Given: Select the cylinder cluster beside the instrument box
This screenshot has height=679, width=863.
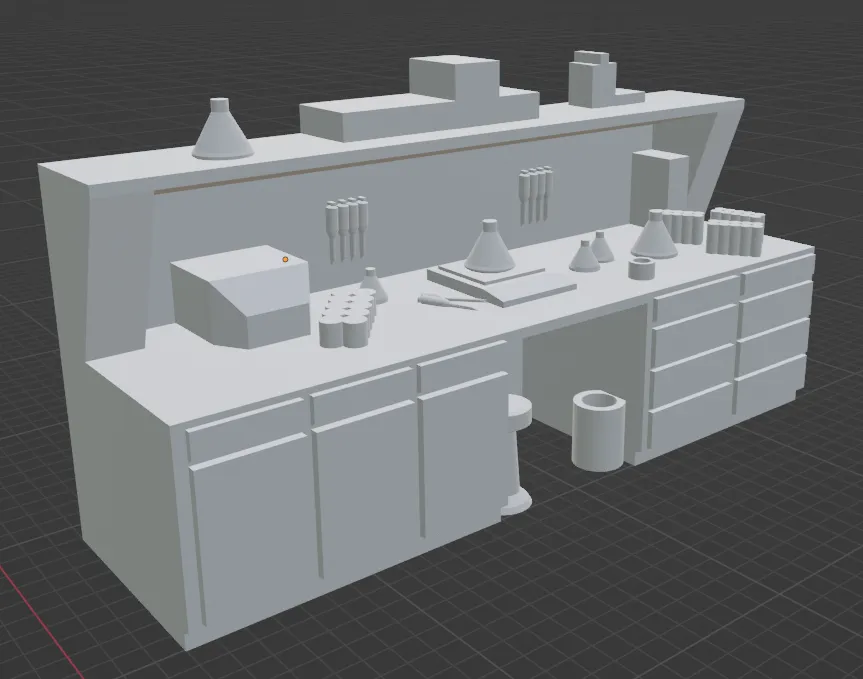Looking at the screenshot, I should tap(348, 320).
